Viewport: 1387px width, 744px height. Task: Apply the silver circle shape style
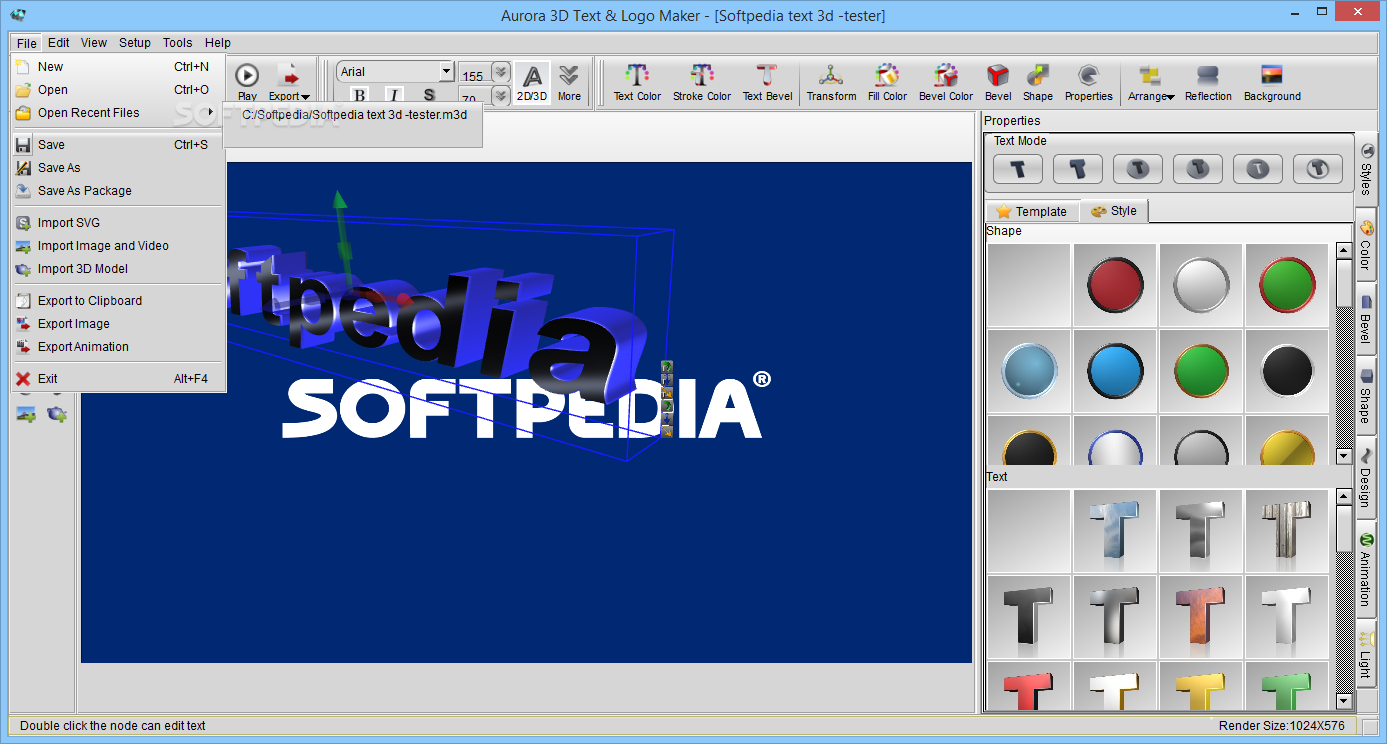(x=1201, y=285)
